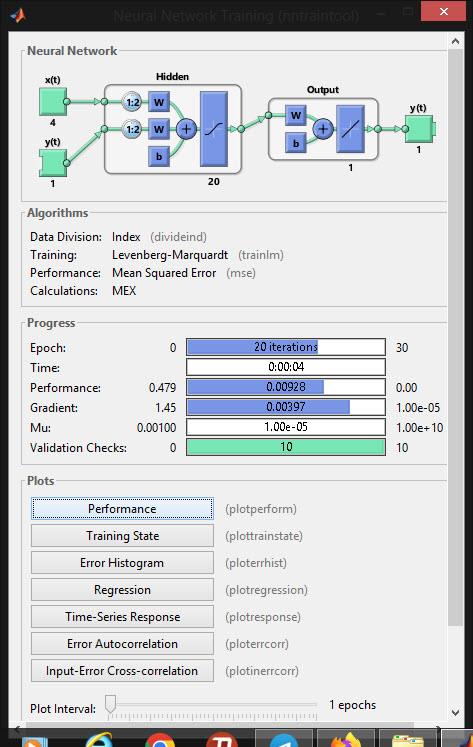Screen dimensions: 473x747
Task: Click the (plotresponse) function name
Action: [x=263, y=617]
